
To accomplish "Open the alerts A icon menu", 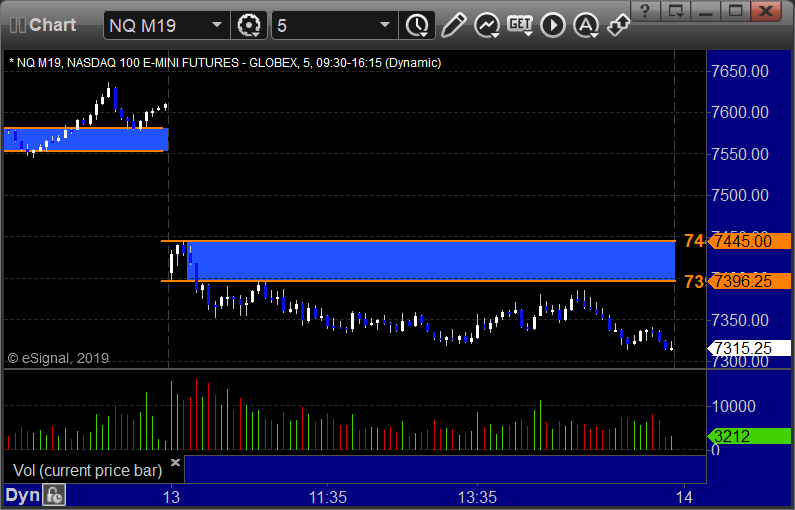I will click(x=586, y=25).
